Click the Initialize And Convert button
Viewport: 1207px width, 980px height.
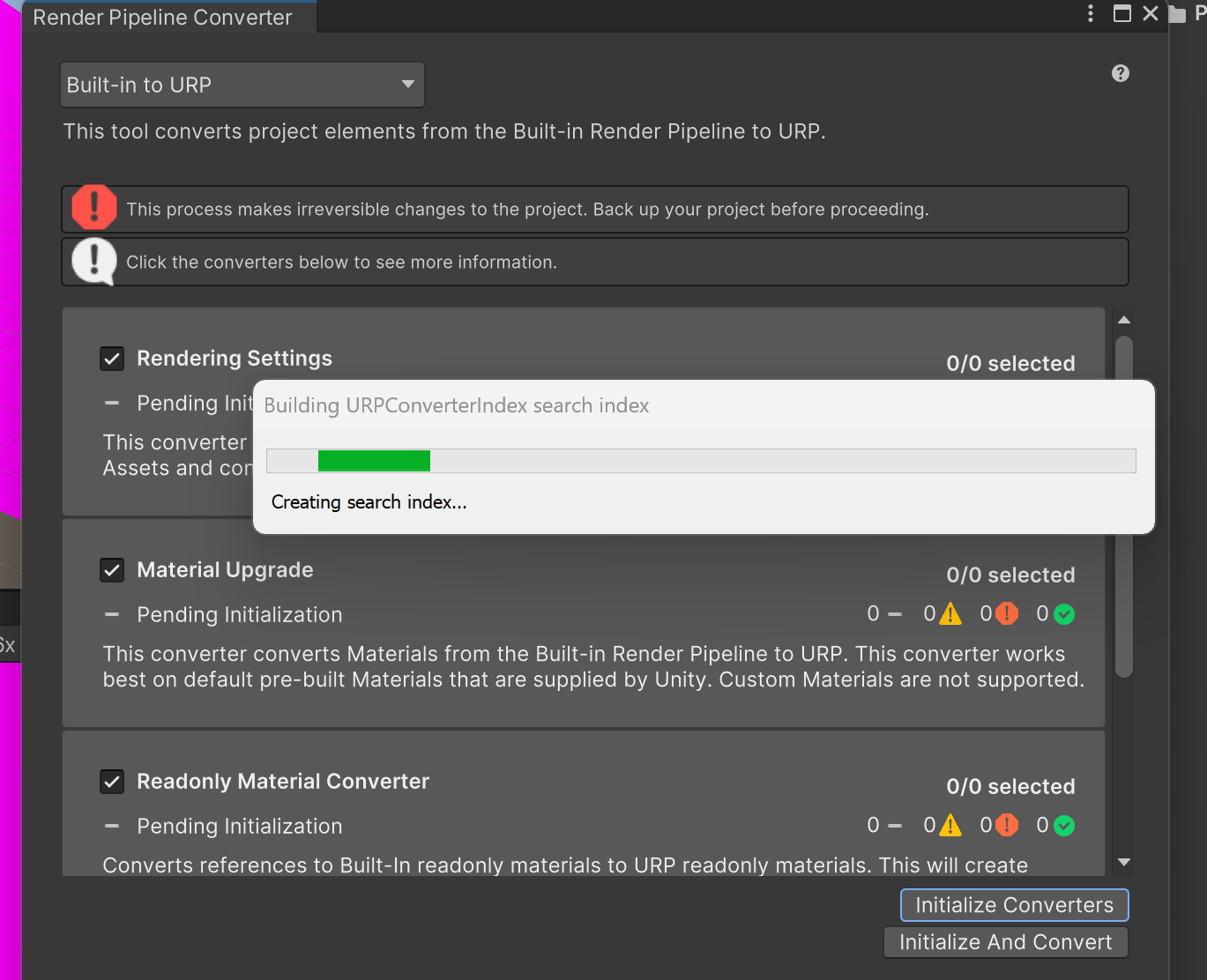click(1006, 942)
